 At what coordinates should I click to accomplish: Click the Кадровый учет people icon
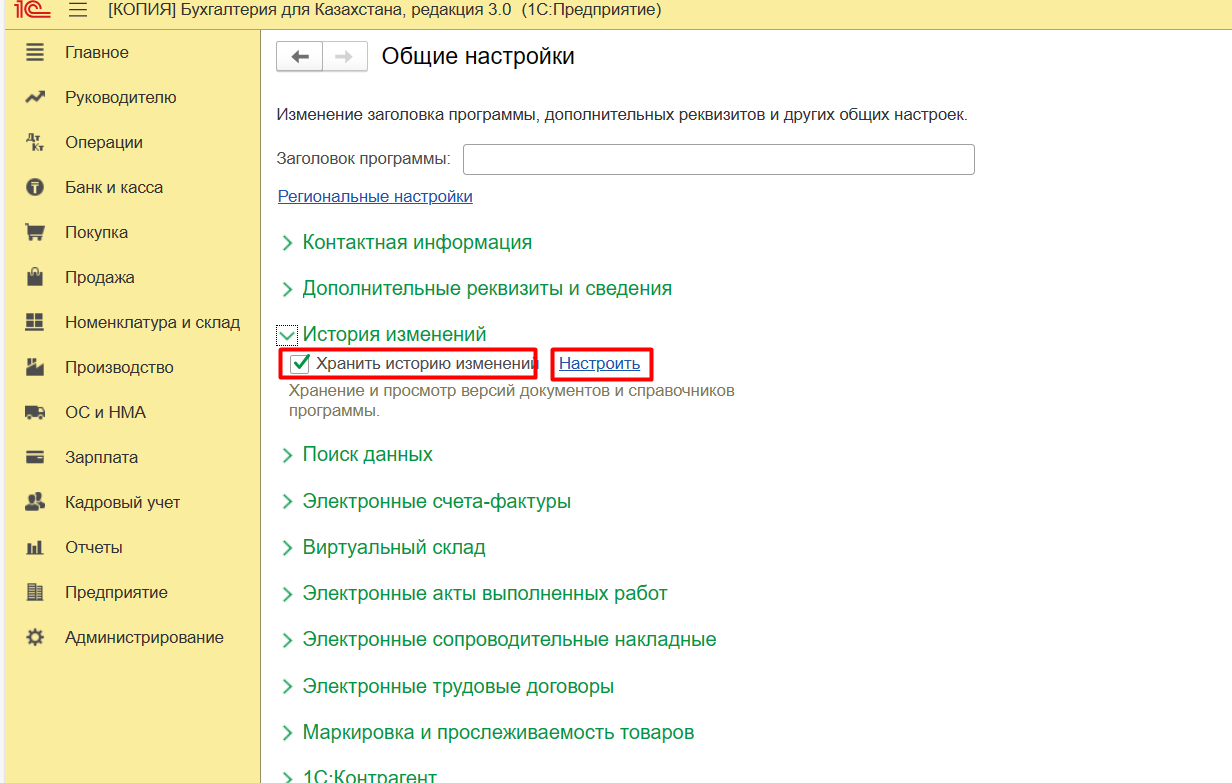(35, 502)
